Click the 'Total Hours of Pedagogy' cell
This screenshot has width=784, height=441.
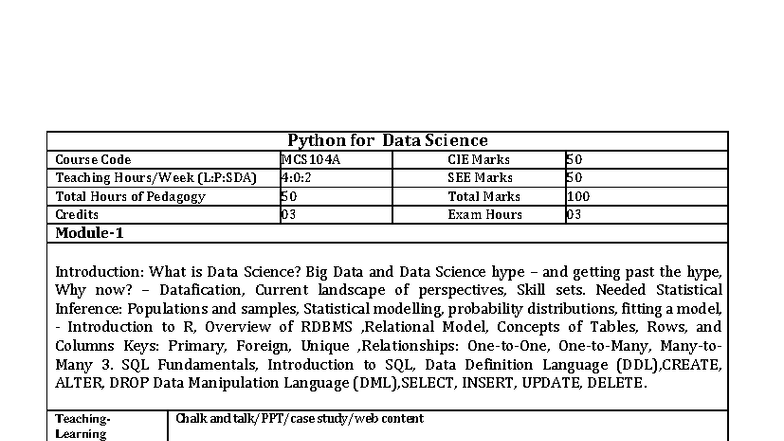(130, 197)
